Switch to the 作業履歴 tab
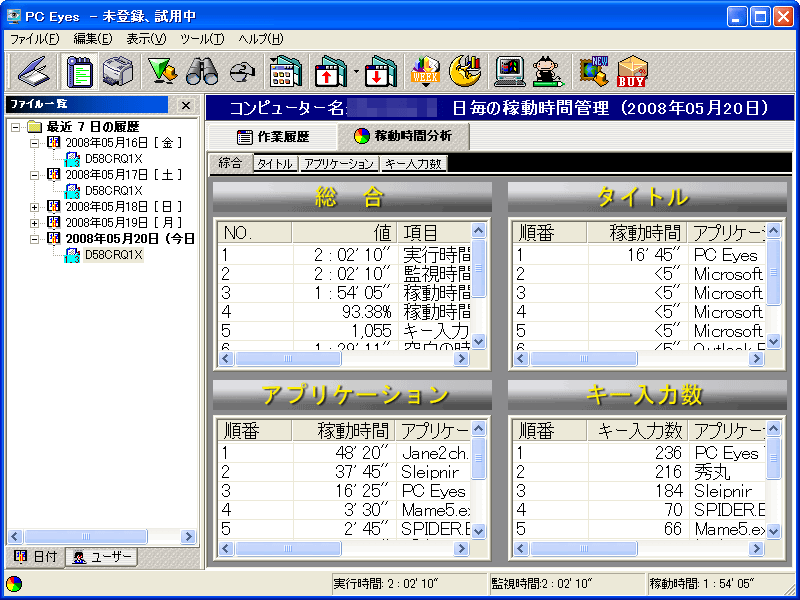800x600 pixels. click(272, 137)
